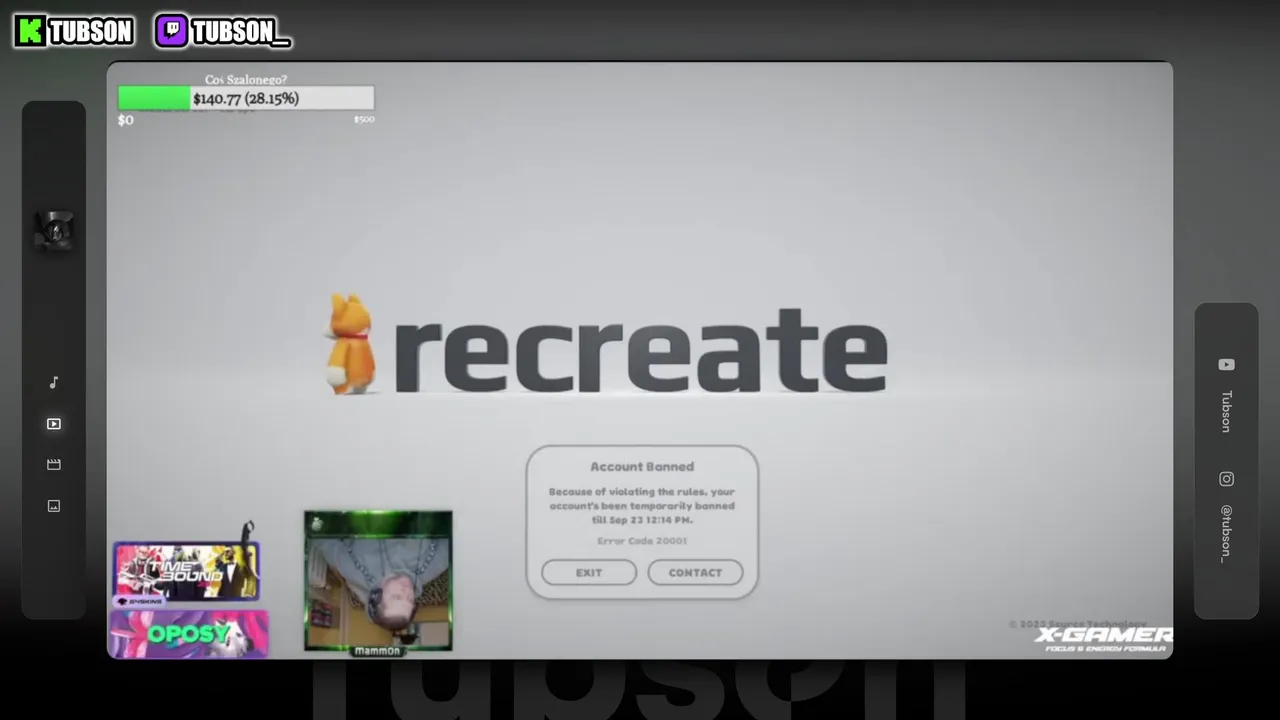Viewport: 1280px width, 720px height.
Task: Click the clapperboard icon in left sidebar
Action: [x=54, y=464]
